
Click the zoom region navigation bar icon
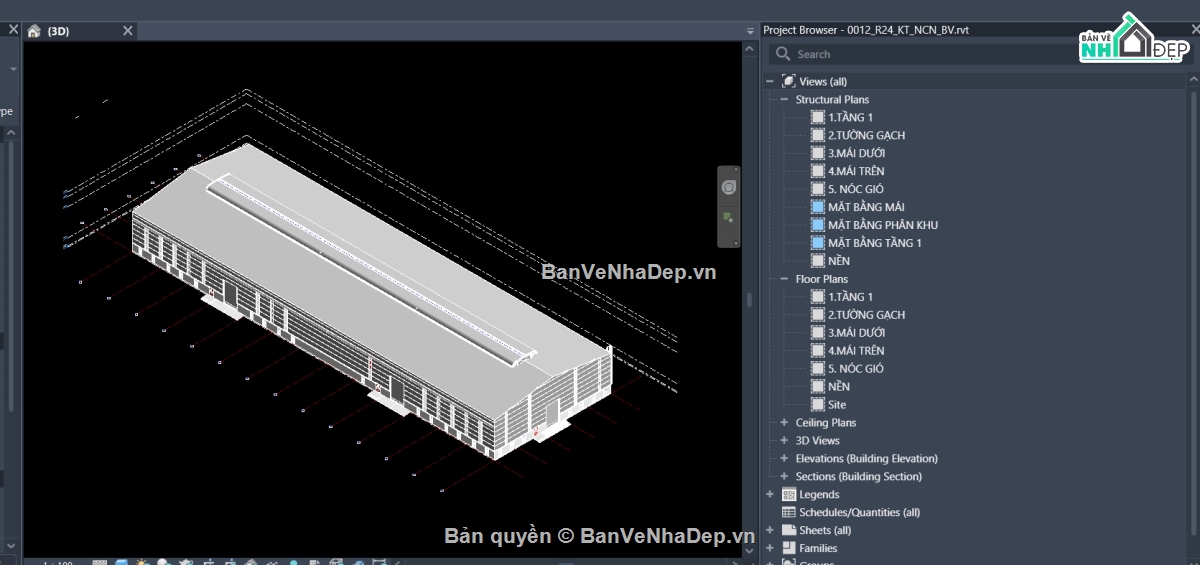click(x=729, y=217)
